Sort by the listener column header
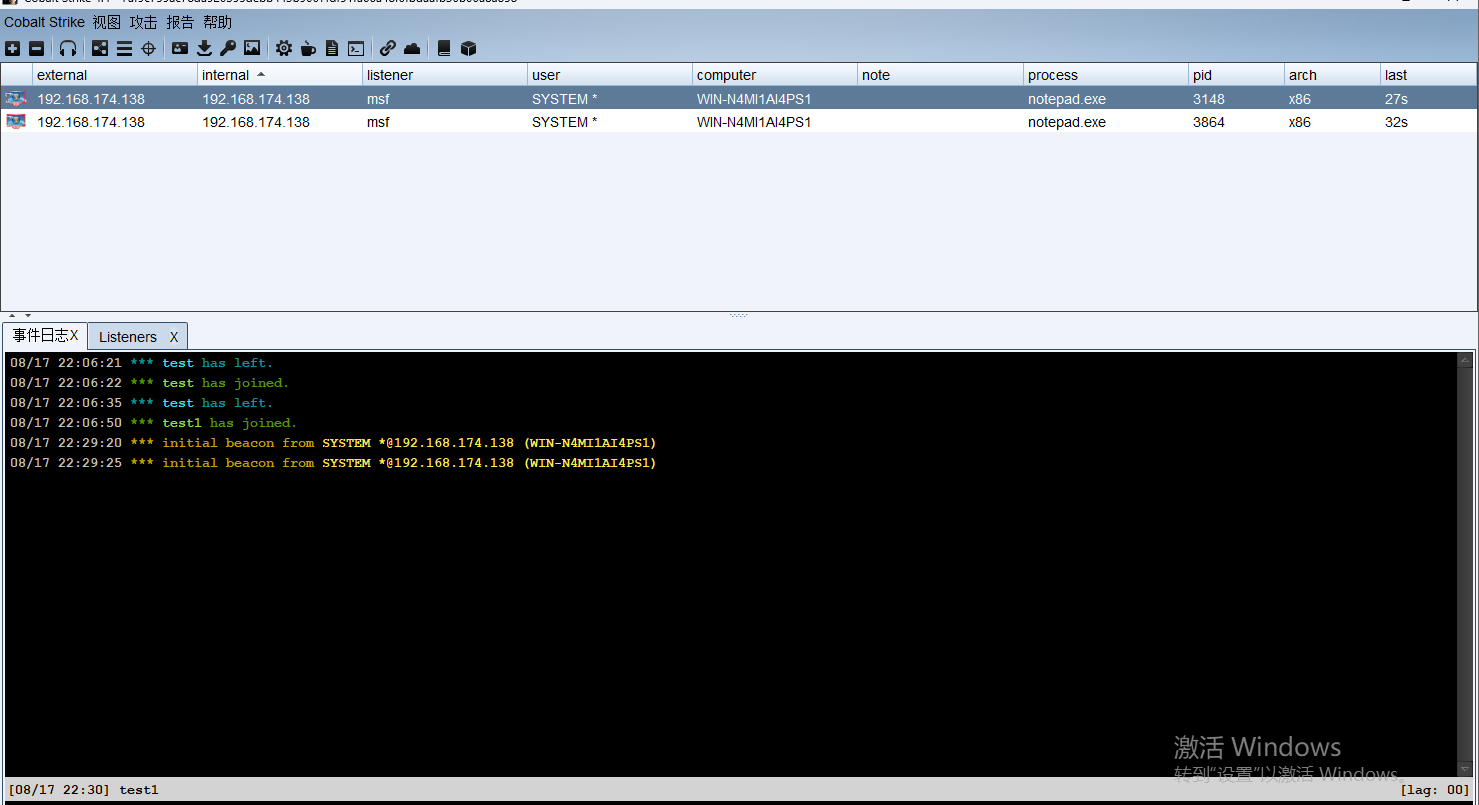The image size is (1479, 805). 445,75
